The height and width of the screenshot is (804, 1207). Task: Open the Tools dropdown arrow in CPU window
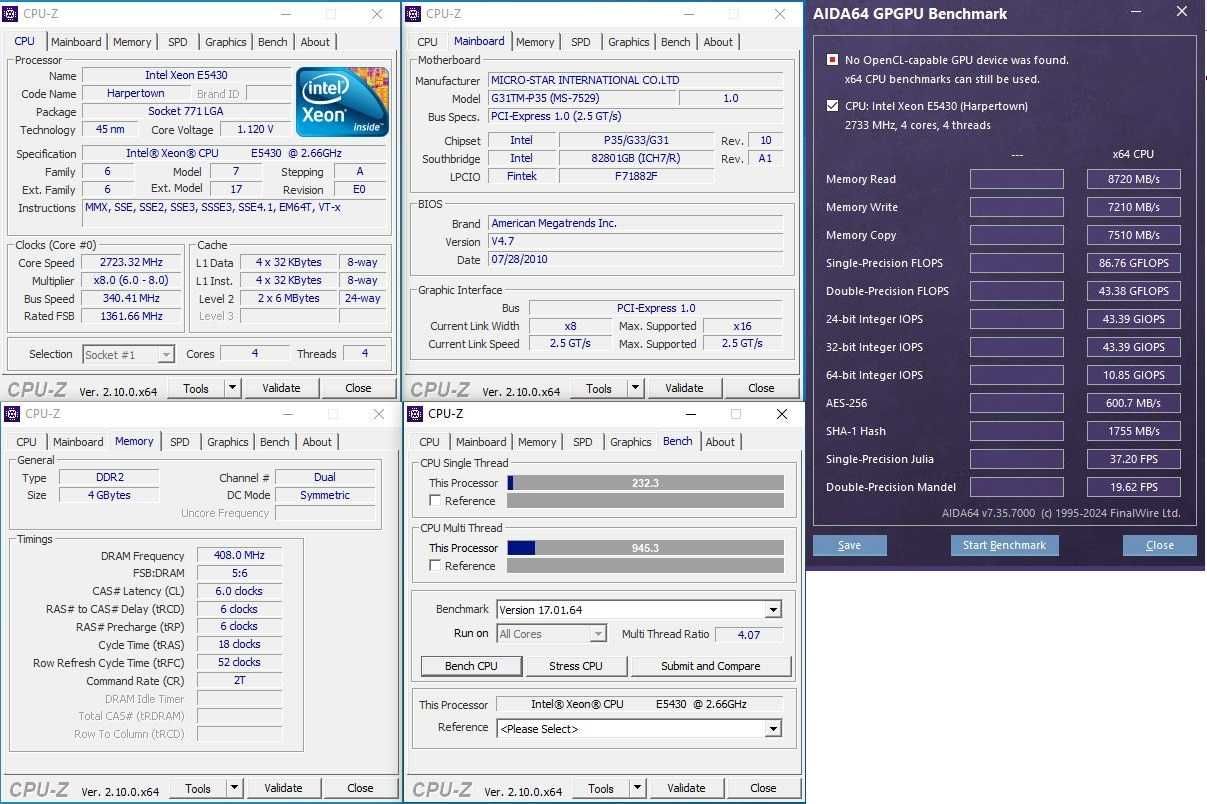coord(233,388)
